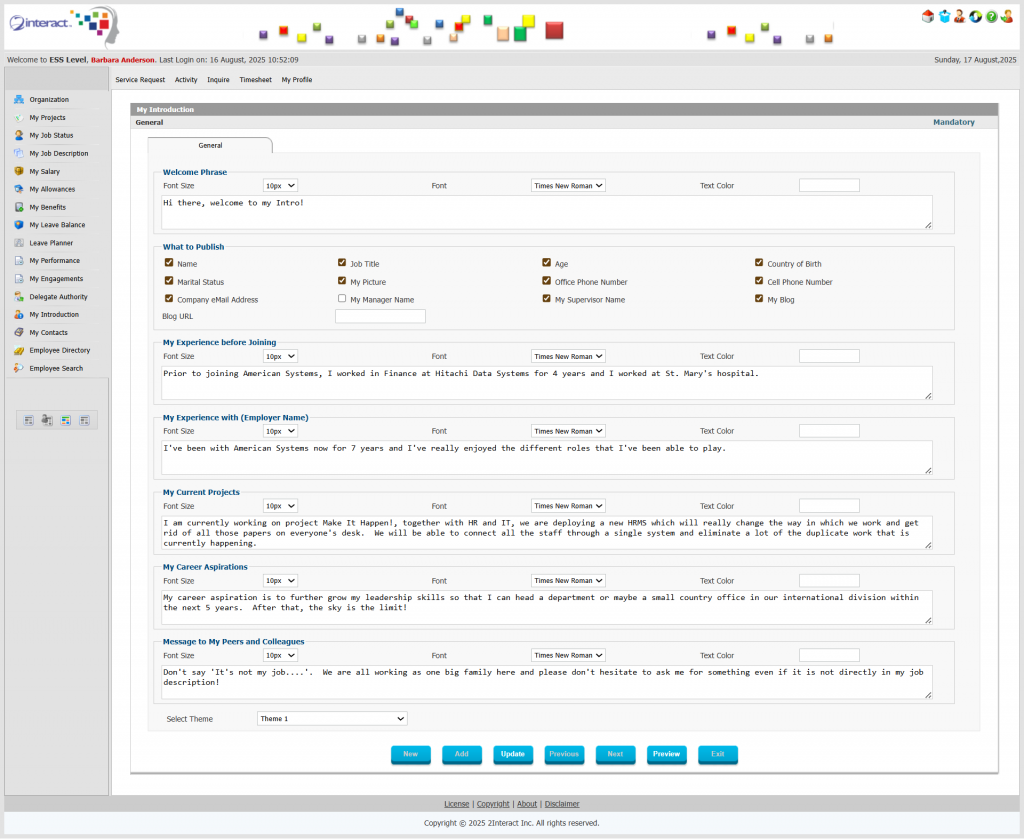The width and height of the screenshot is (1024, 839).
Task: Click Text Color box under Message to My Peers
Action: click(x=829, y=656)
